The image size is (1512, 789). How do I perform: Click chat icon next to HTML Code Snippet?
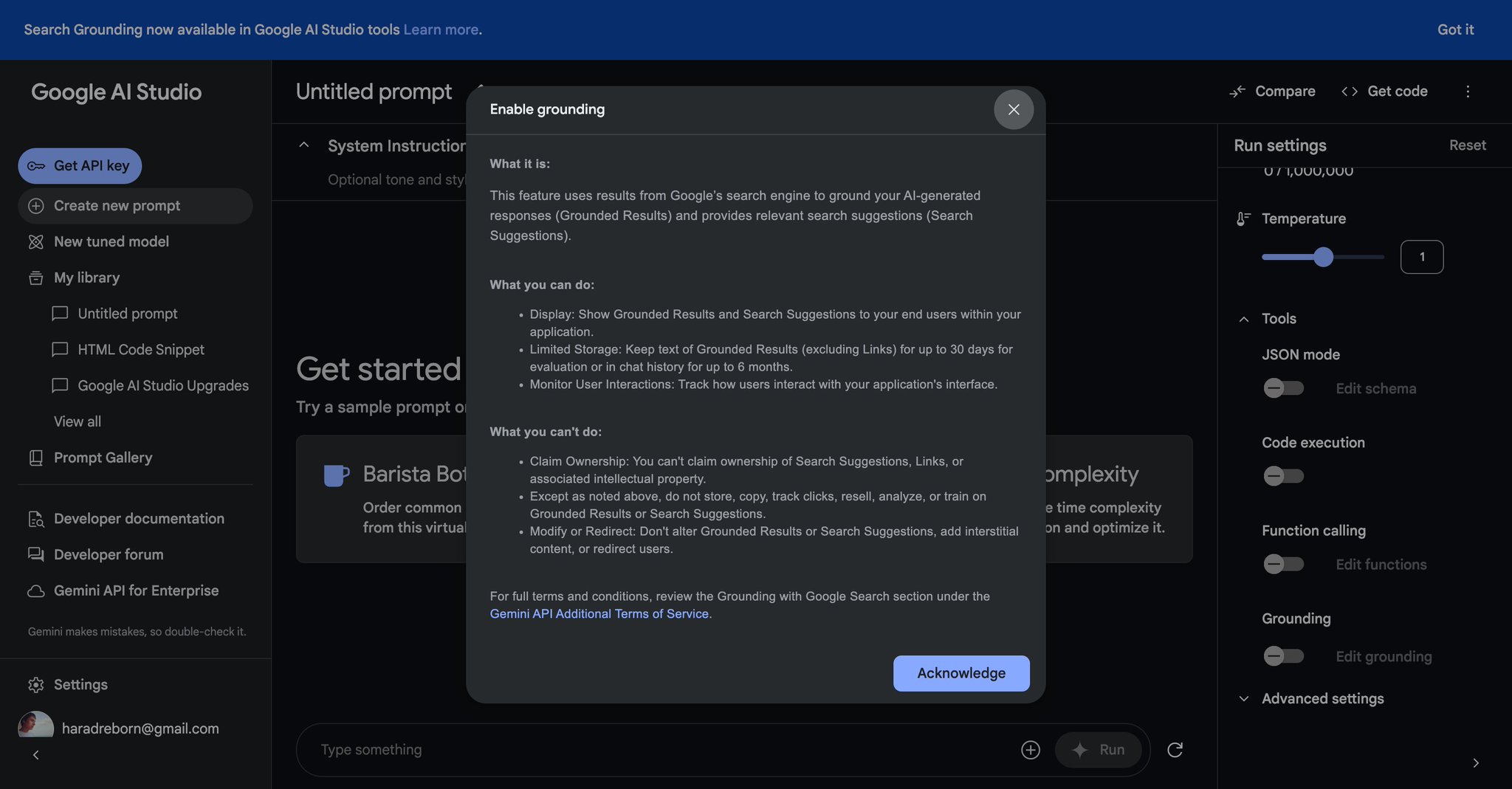pyautogui.click(x=60, y=350)
